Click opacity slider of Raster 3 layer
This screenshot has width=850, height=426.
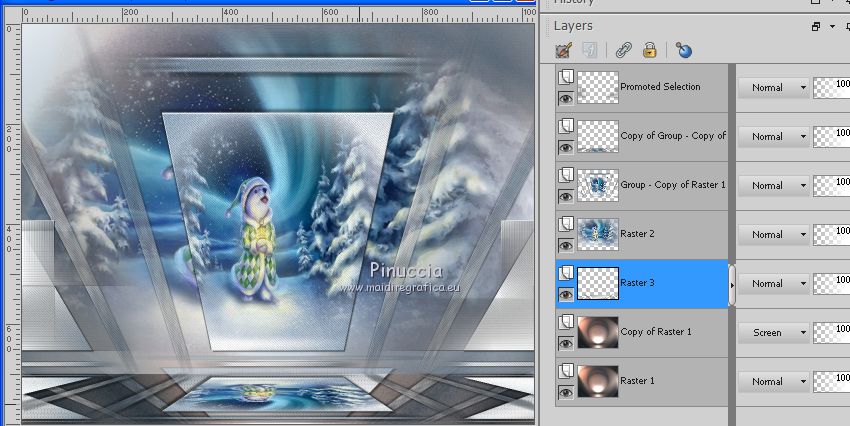(831, 283)
